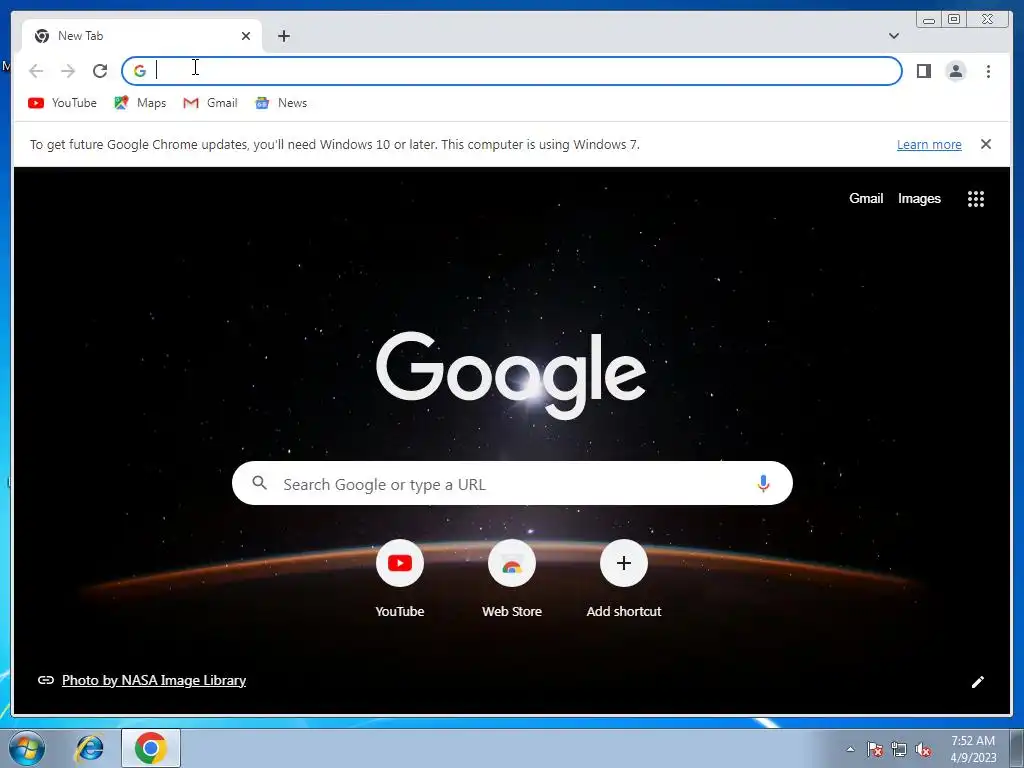Follow the Learn more link
1024x768 pixels.
[929, 144]
